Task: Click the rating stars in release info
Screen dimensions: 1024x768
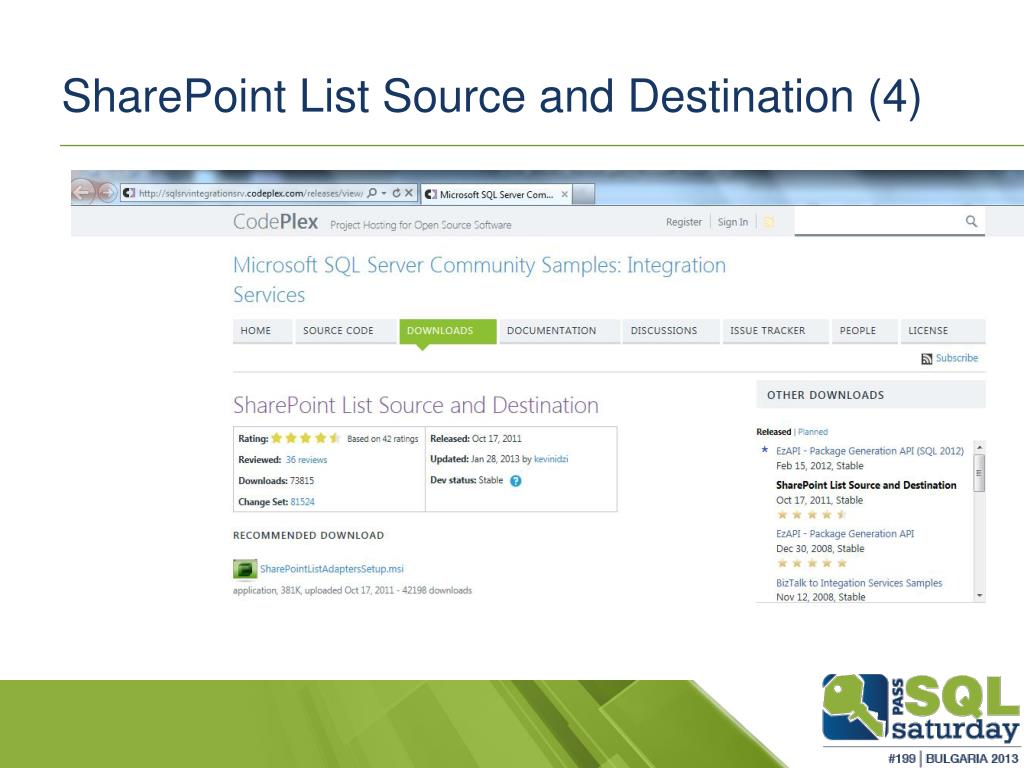Action: click(x=306, y=438)
